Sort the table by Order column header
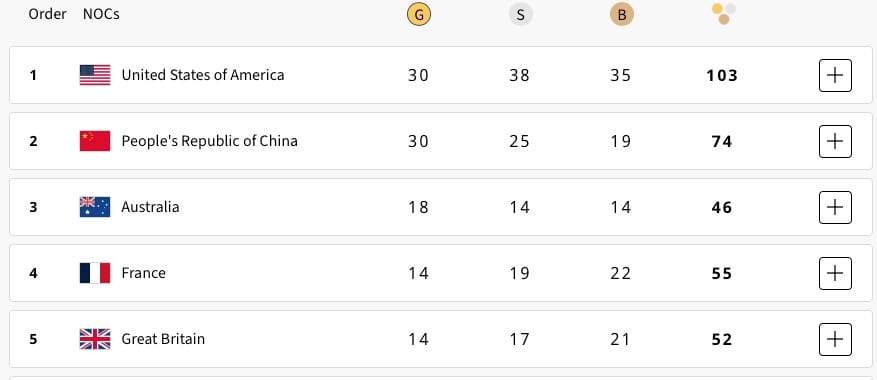This screenshot has width=877, height=380. [48, 14]
